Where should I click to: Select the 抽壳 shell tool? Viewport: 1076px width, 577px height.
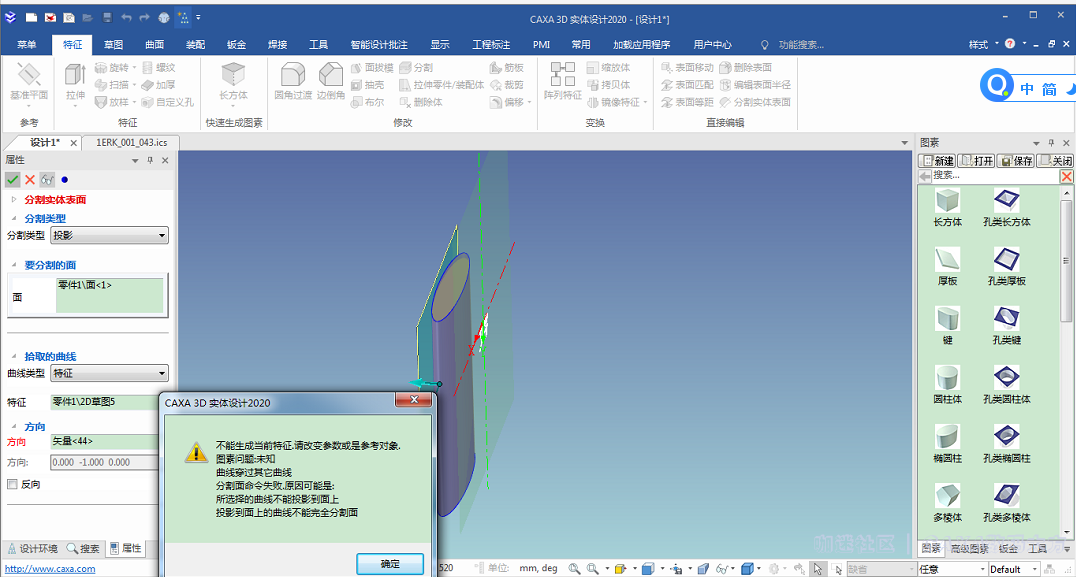(367, 84)
